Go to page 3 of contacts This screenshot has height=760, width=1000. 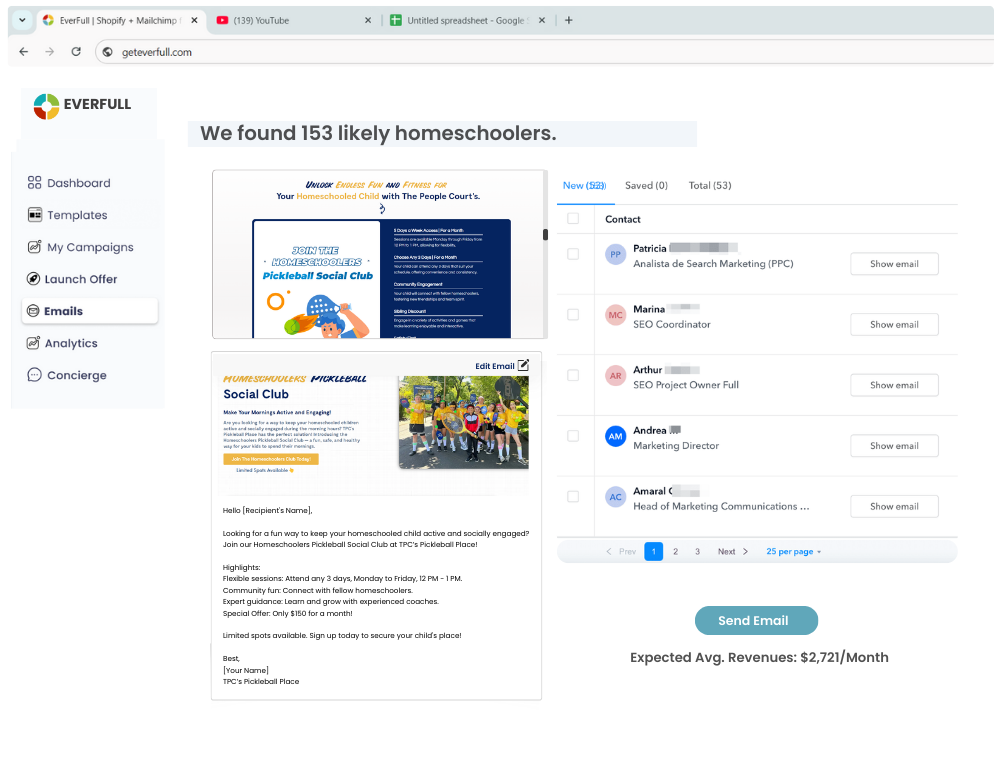[x=697, y=552]
